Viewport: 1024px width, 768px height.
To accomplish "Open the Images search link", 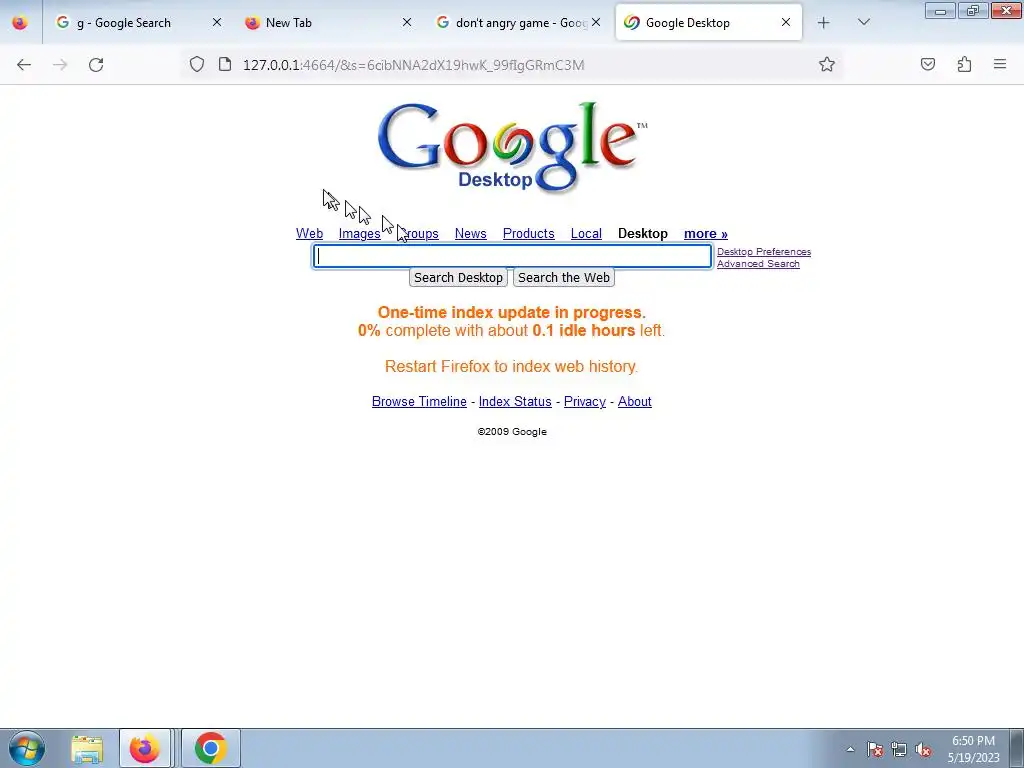I will tap(359, 233).
